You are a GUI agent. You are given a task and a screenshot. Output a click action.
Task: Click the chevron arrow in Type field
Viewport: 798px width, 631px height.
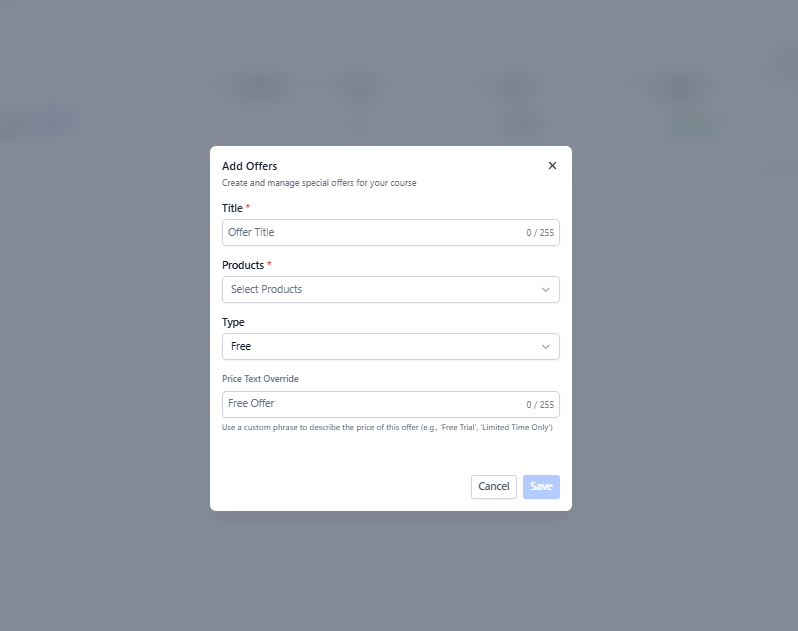coord(546,346)
